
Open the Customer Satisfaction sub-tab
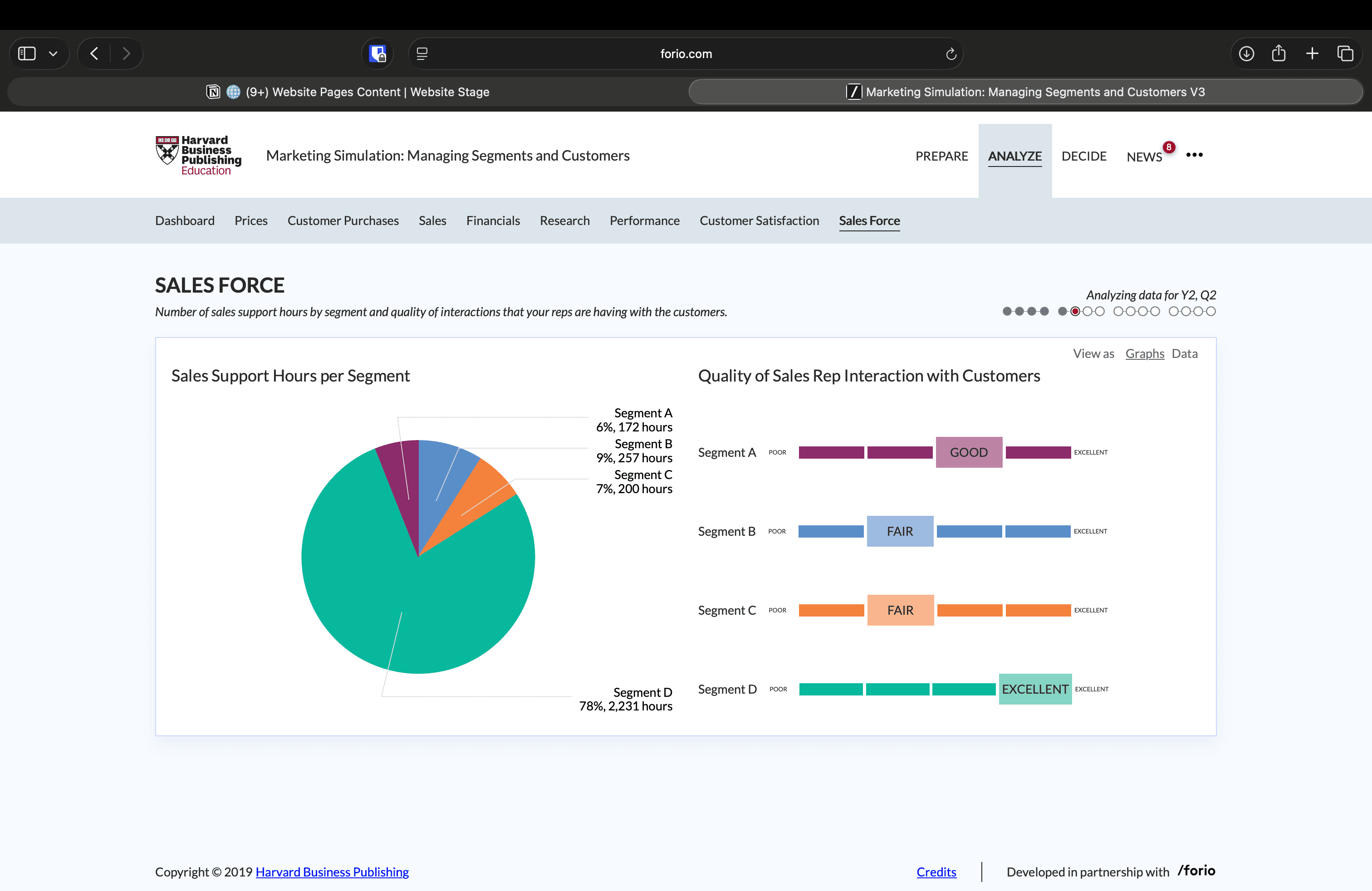(x=759, y=221)
